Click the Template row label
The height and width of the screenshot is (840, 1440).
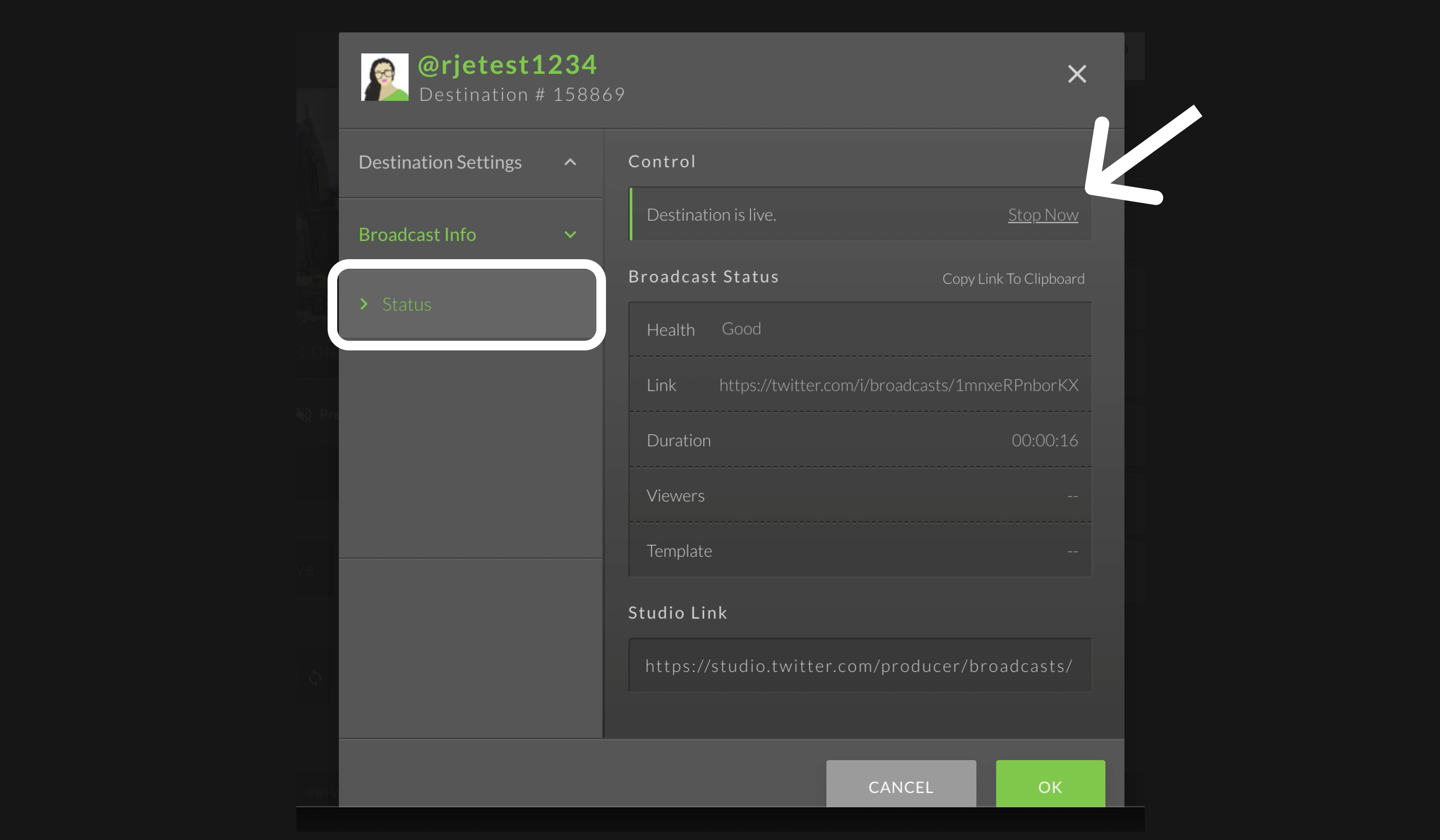[x=679, y=551]
